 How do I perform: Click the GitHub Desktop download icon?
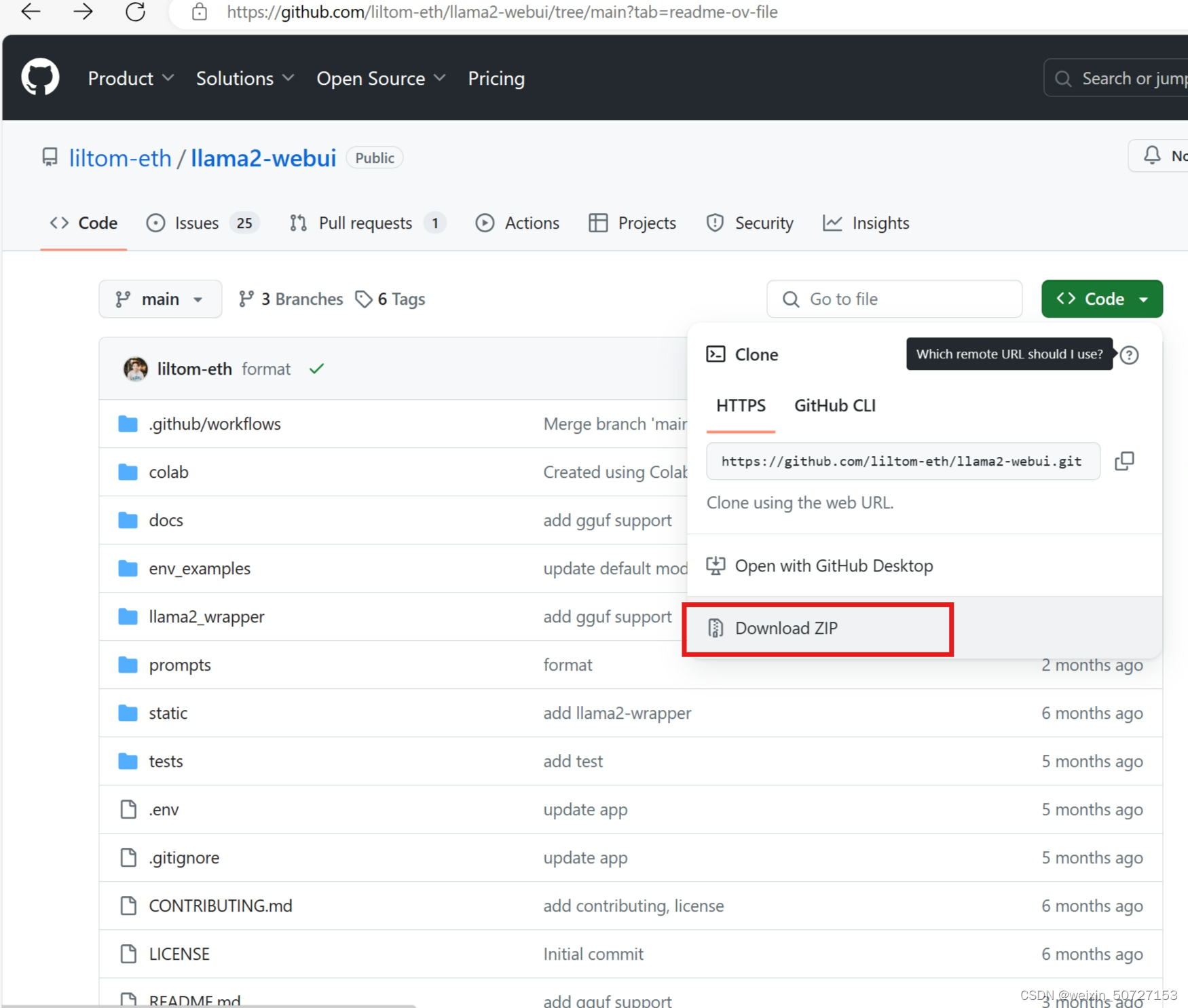[x=716, y=565]
